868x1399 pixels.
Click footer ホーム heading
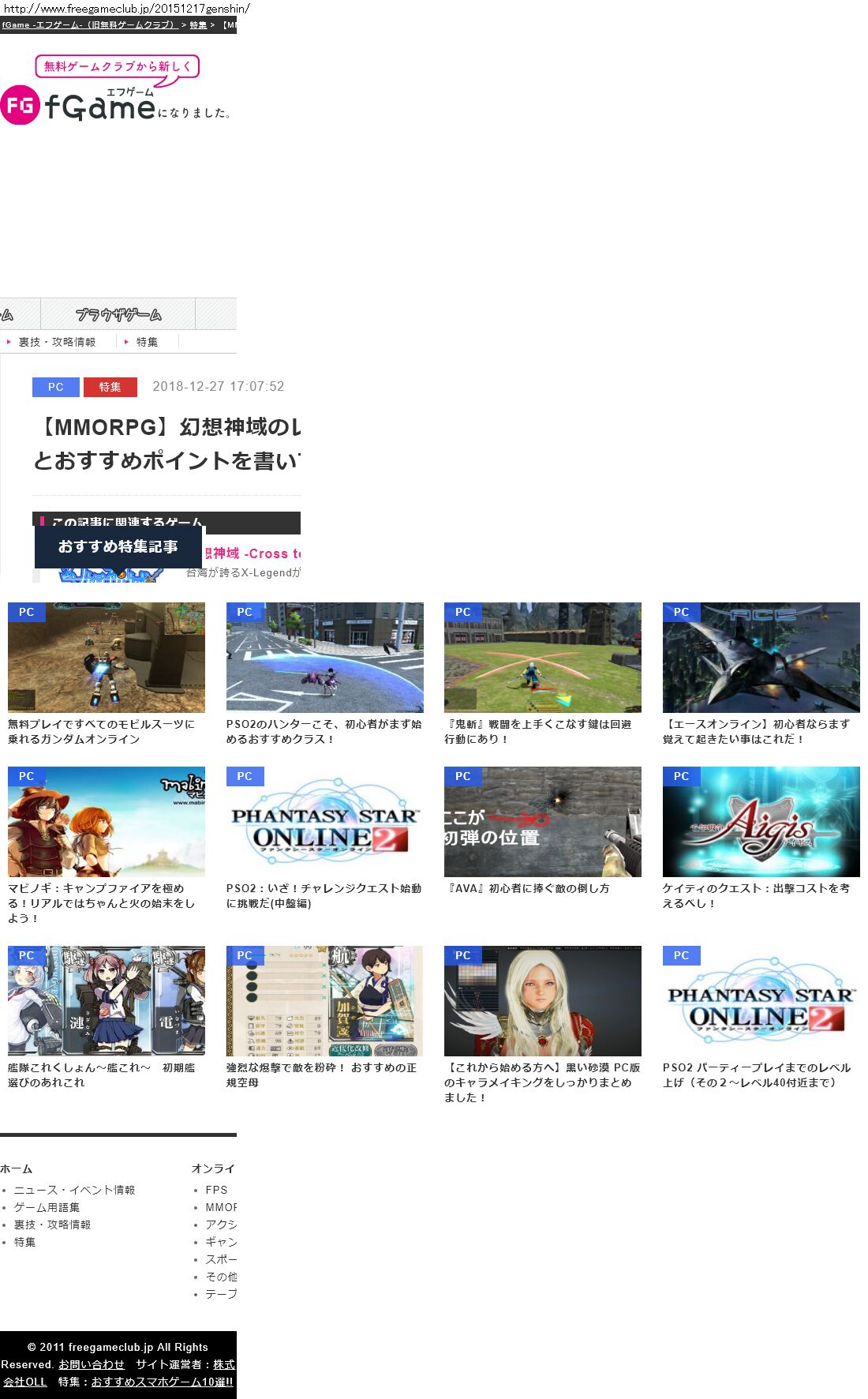click(17, 1168)
